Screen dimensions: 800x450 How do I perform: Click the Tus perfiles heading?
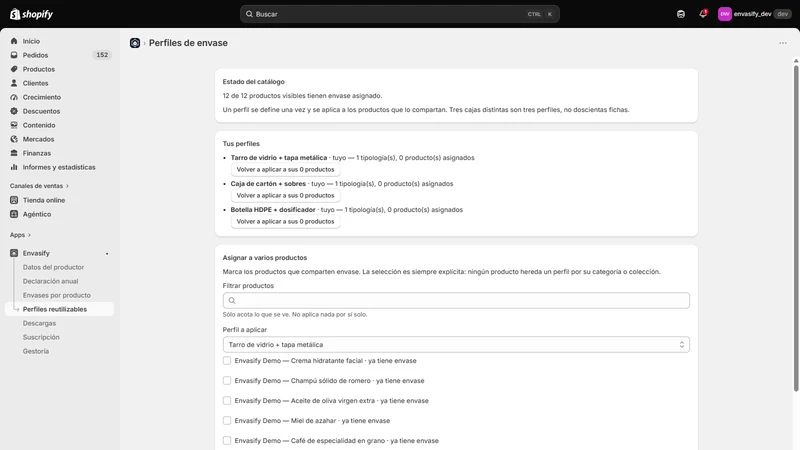point(241,143)
